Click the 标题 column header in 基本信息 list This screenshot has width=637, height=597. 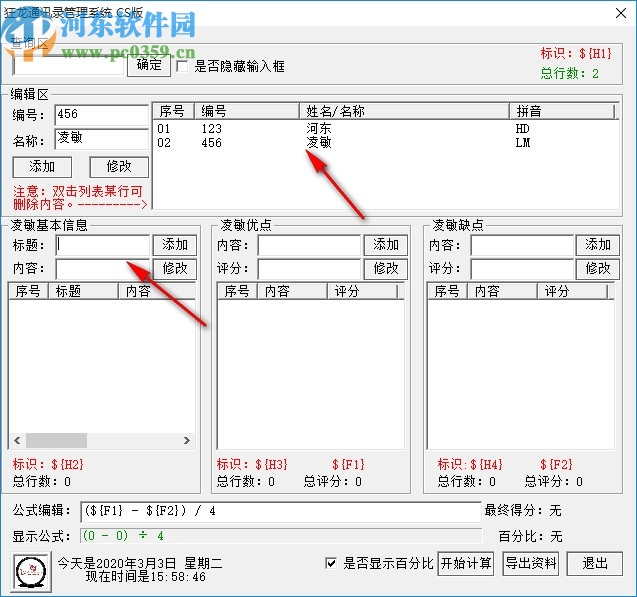(83, 291)
